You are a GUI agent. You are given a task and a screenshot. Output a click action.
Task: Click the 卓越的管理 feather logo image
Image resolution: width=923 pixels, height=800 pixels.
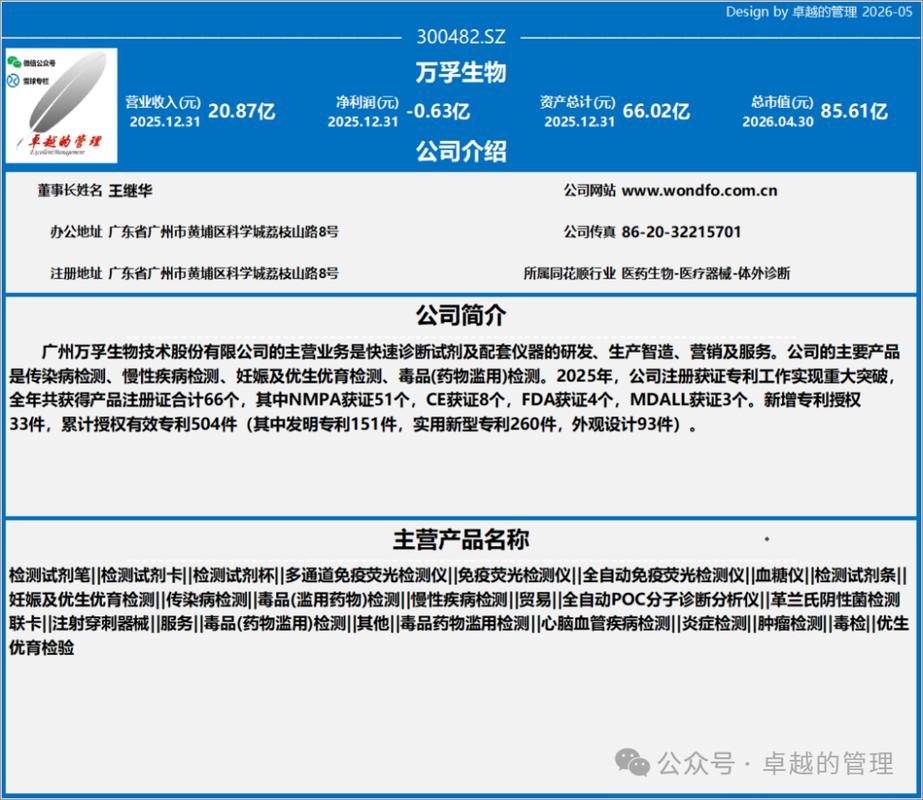[61, 105]
